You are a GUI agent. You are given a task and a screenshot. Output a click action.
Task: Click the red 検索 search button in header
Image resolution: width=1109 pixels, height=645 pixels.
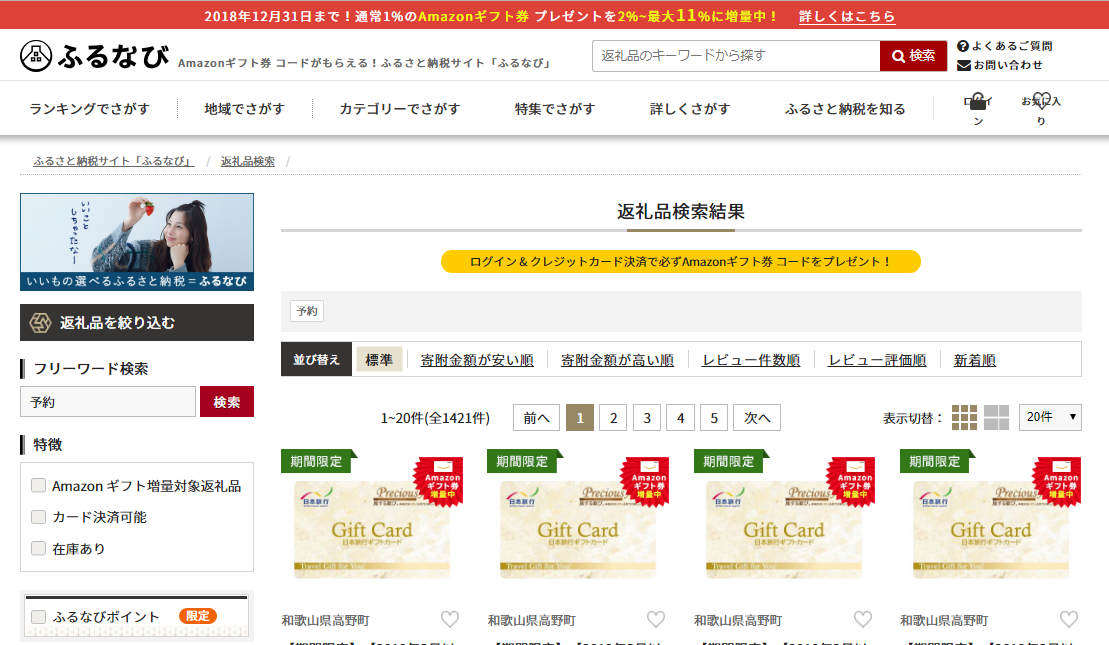tap(913, 56)
